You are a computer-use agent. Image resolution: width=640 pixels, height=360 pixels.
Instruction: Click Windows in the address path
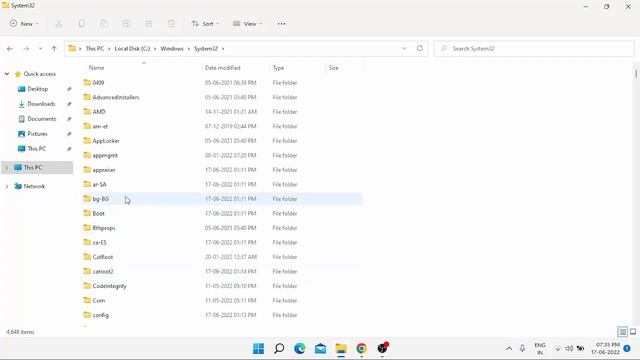(172, 49)
